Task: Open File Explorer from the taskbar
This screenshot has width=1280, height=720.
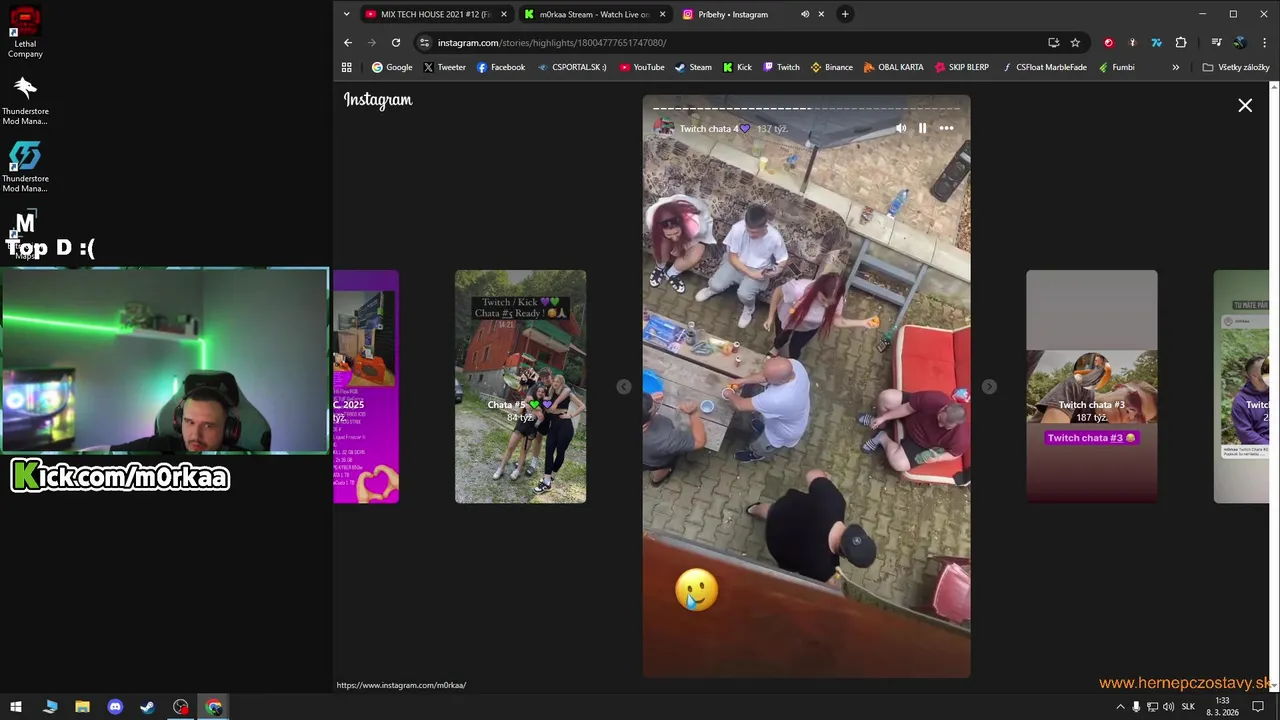Action: pyautogui.click(x=82, y=707)
